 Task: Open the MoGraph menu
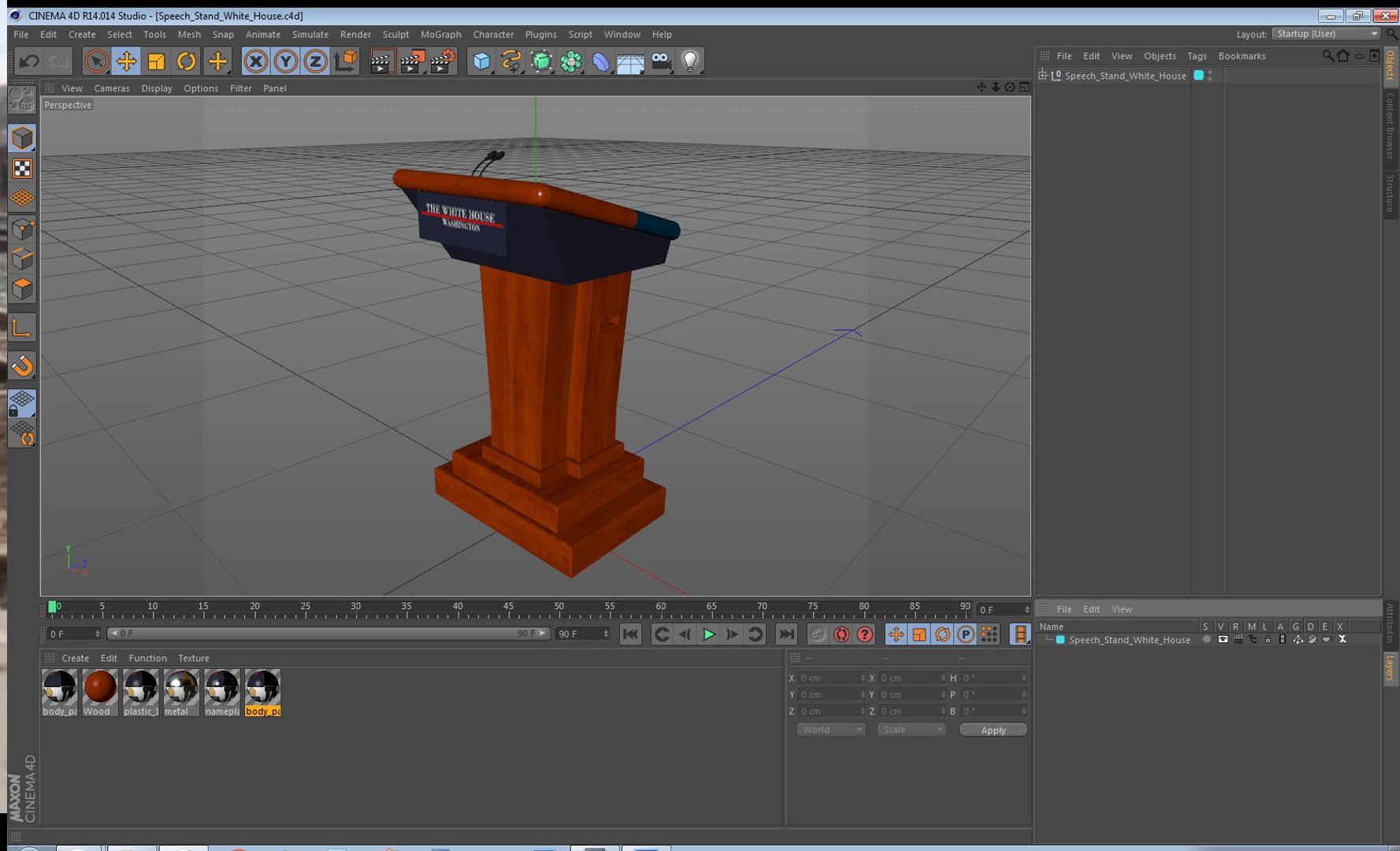(440, 34)
